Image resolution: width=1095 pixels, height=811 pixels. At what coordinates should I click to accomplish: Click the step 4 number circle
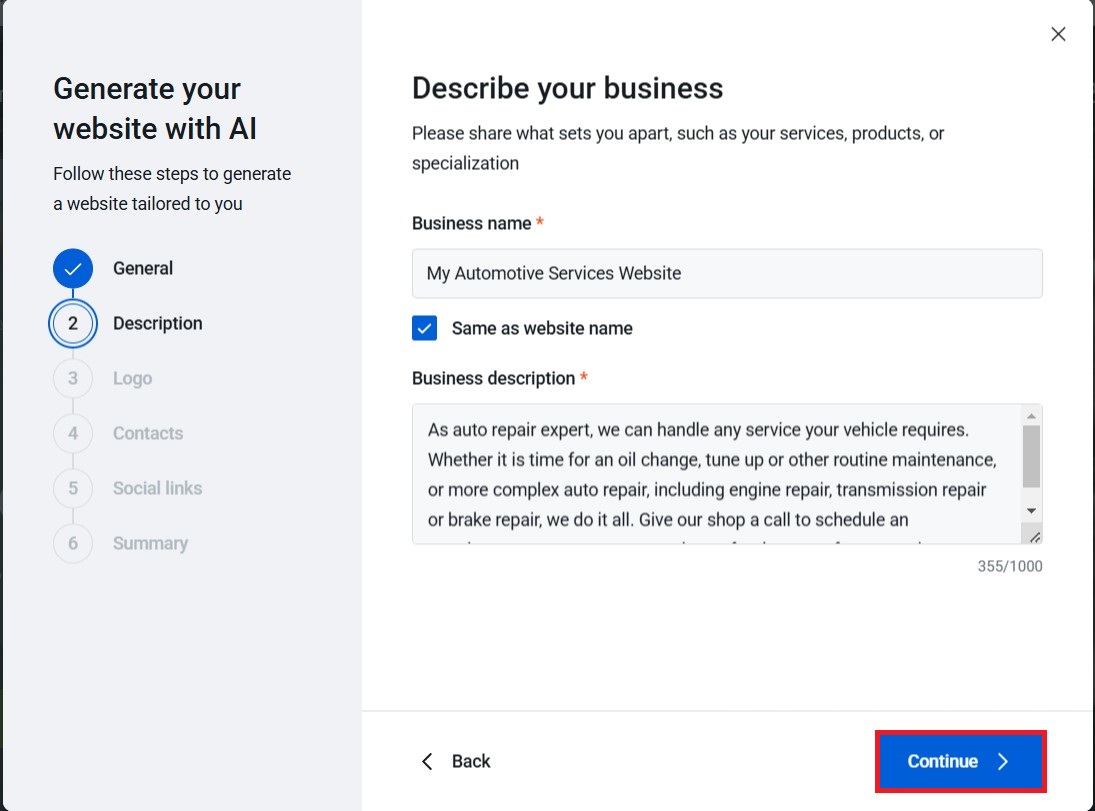(73, 434)
